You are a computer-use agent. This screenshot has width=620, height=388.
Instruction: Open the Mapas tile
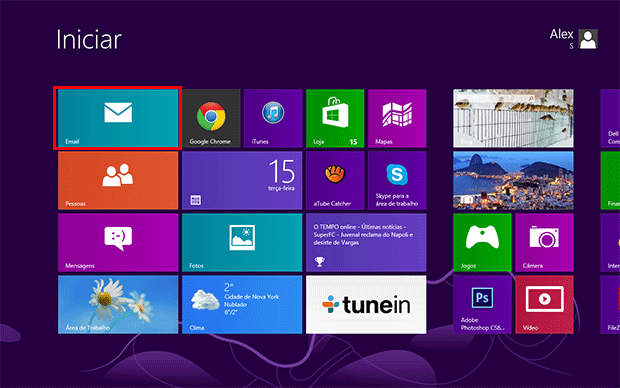pos(397,118)
